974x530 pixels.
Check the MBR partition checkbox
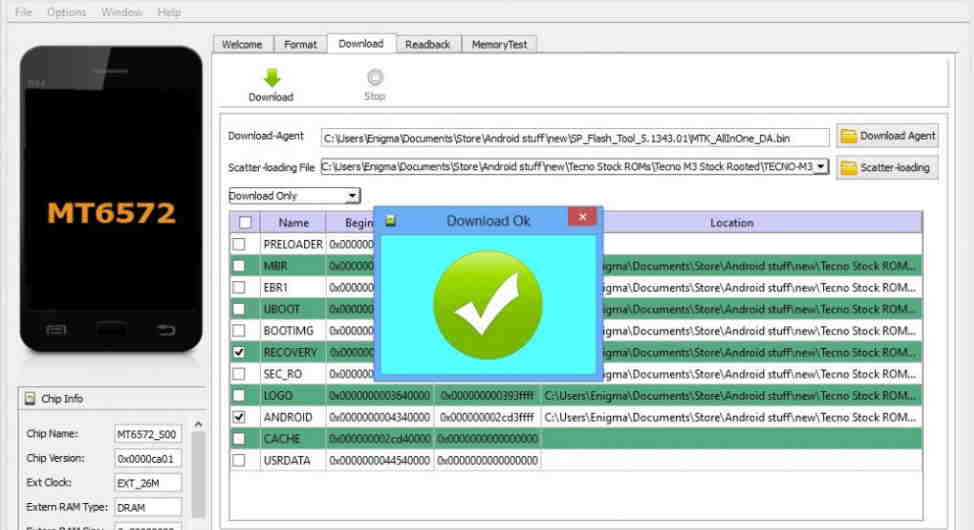tap(239, 266)
